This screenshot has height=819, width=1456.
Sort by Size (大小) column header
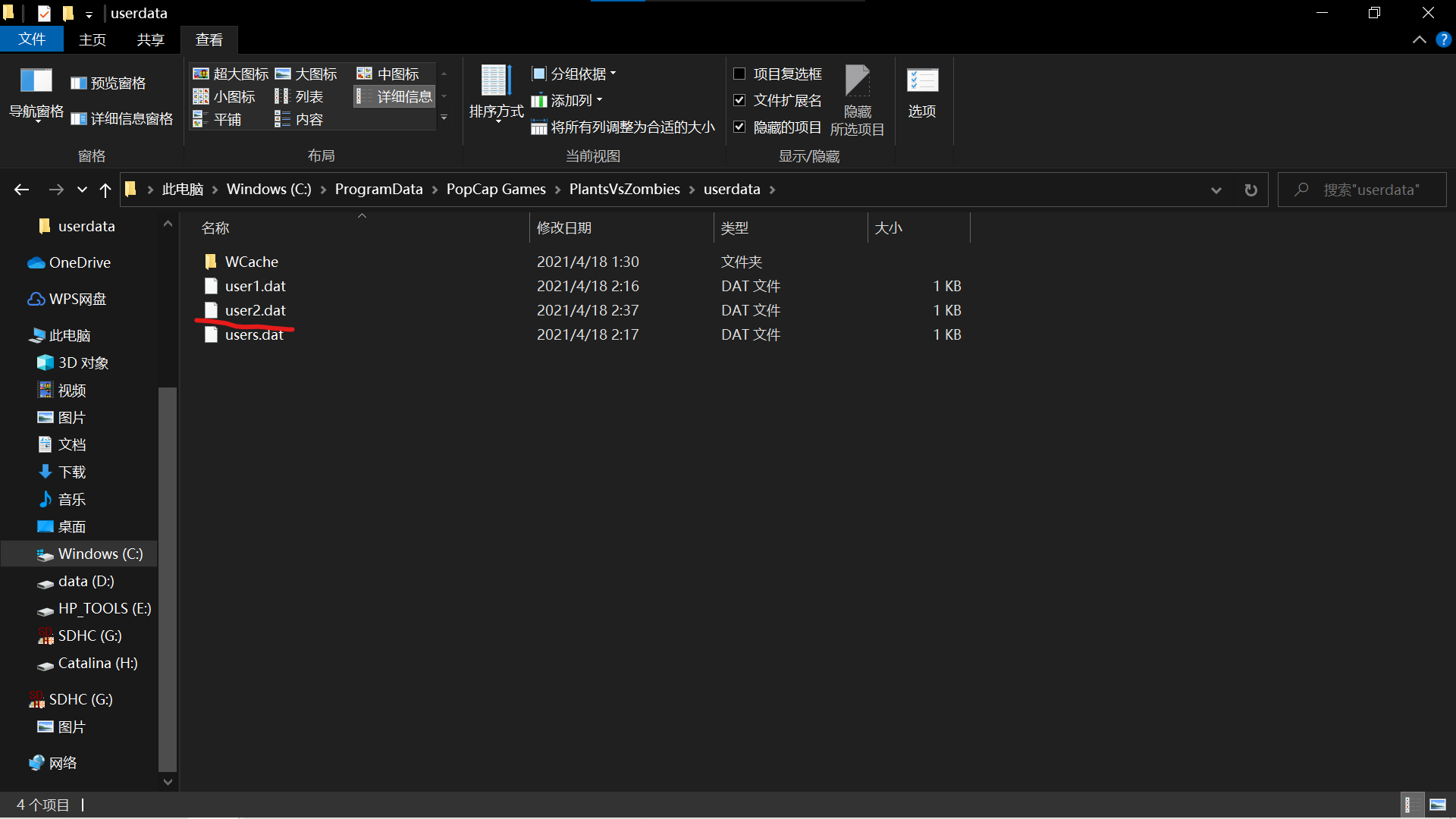[x=918, y=227]
